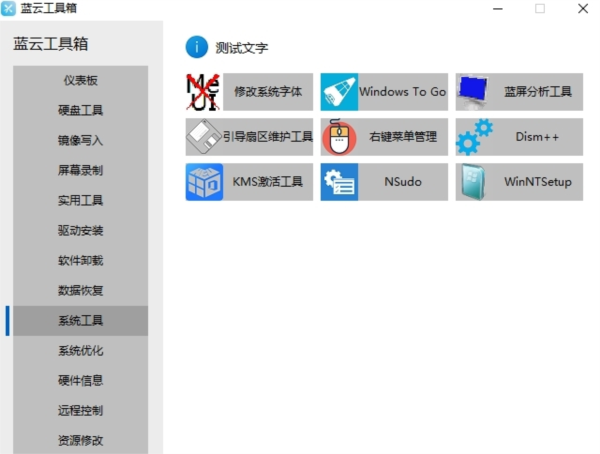Click the 测试文字 label
600x454 pixels.
pos(241,48)
